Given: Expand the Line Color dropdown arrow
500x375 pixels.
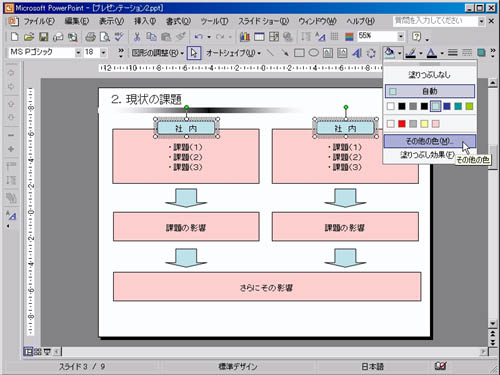Looking at the screenshot, I should [421, 53].
